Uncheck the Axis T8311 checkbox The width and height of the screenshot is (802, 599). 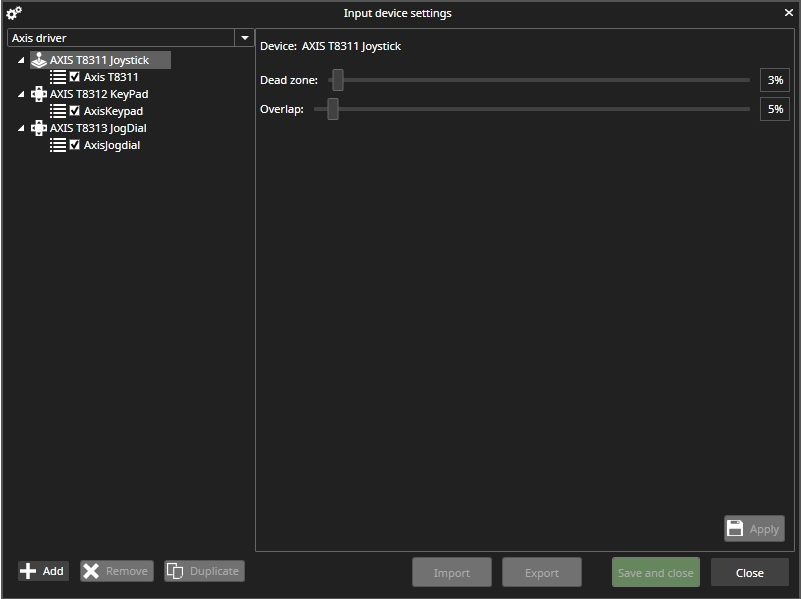point(75,77)
